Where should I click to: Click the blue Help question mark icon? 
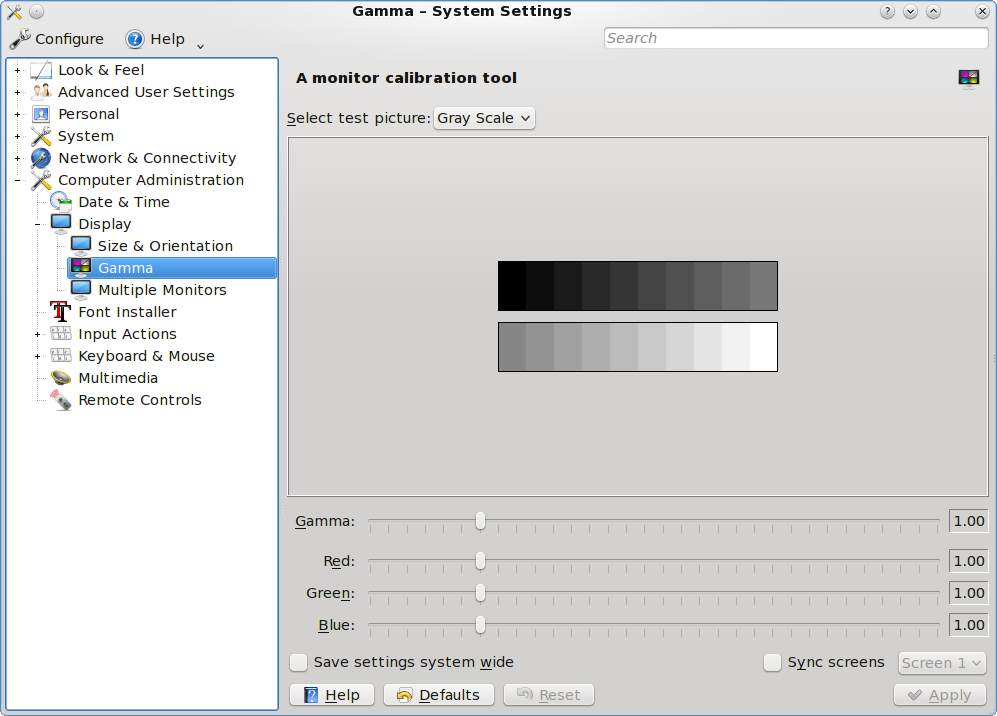pyautogui.click(x=135, y=39)
